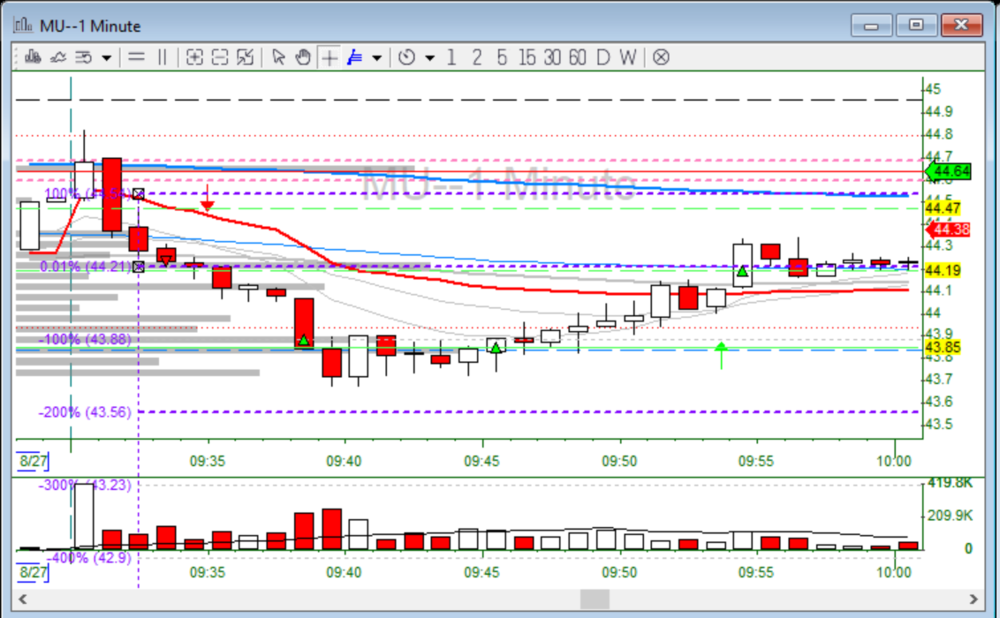Open the chart type icon
This screenshot has width=1000, height=618.
pos(33,57)
